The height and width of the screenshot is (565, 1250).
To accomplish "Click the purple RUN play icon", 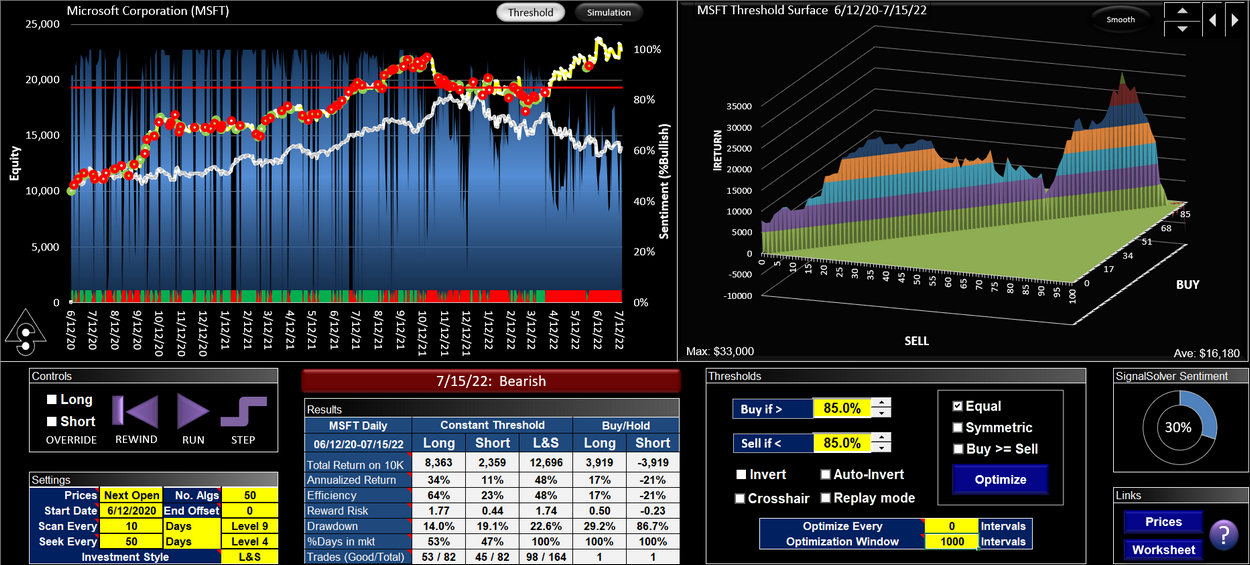I will pyautogui.click(x=193, y=411).
